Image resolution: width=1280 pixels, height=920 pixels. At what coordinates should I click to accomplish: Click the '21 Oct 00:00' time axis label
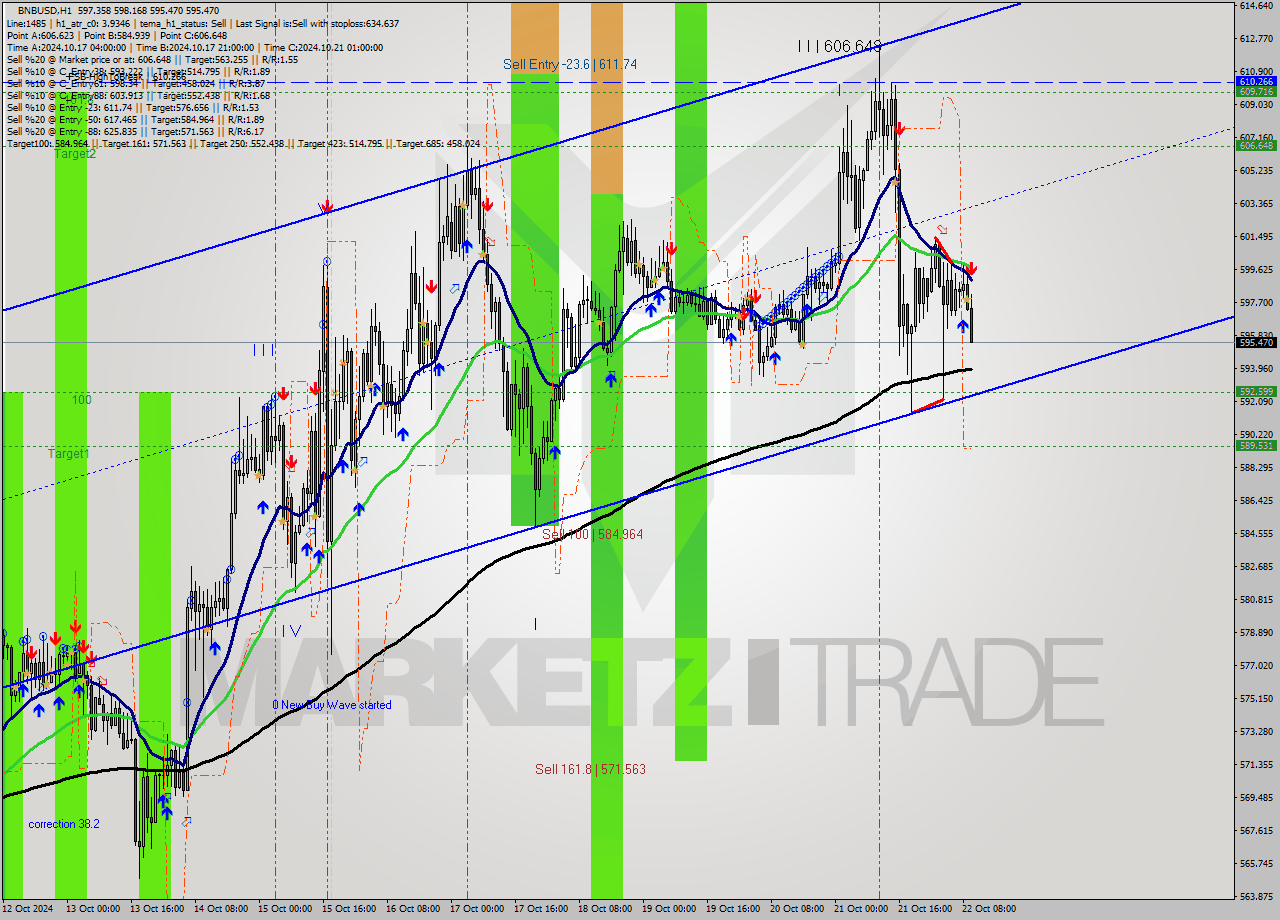point(861,909)
